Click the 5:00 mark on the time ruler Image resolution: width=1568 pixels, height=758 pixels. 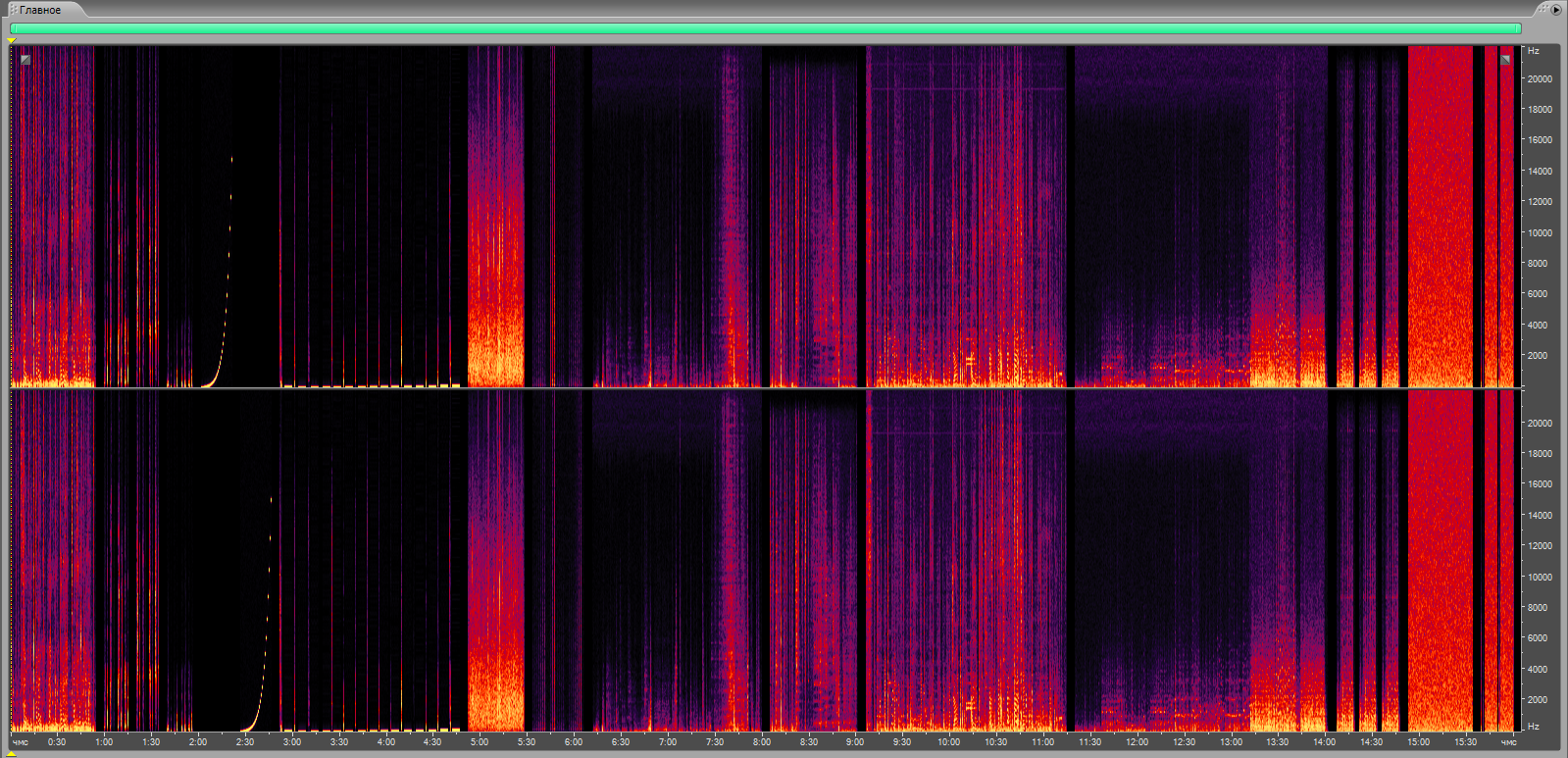click(480, 742)
